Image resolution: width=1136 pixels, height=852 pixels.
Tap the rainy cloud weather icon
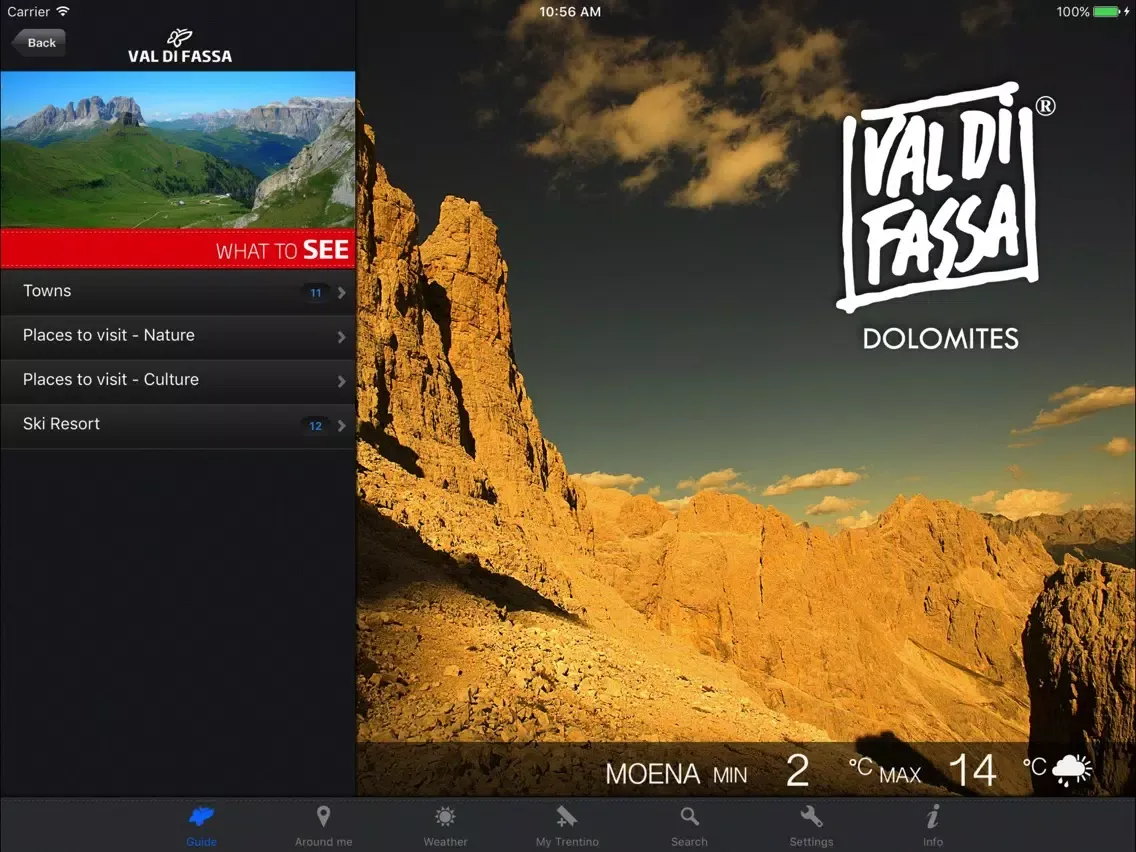pyautogui.click(x=1072, y=769)
